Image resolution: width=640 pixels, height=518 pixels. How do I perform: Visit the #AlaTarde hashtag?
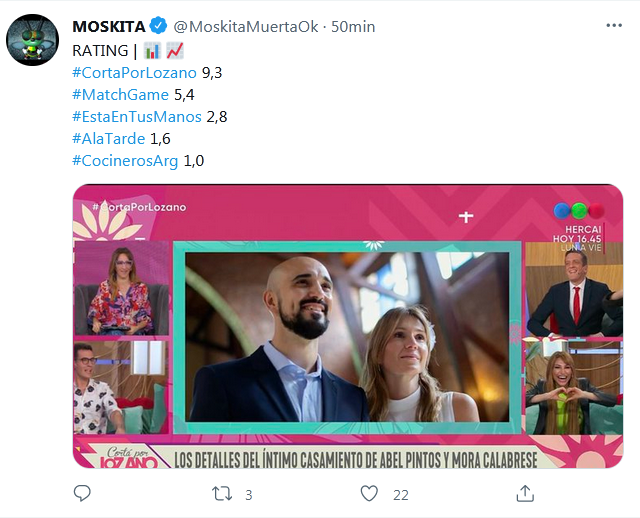109,139
